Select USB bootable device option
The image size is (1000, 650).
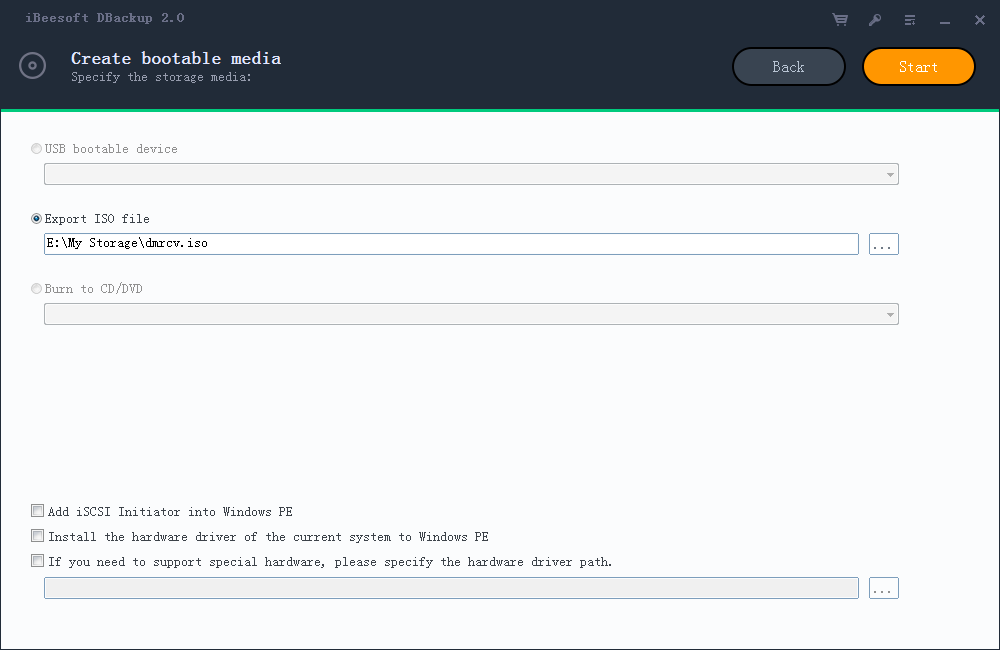36,149
